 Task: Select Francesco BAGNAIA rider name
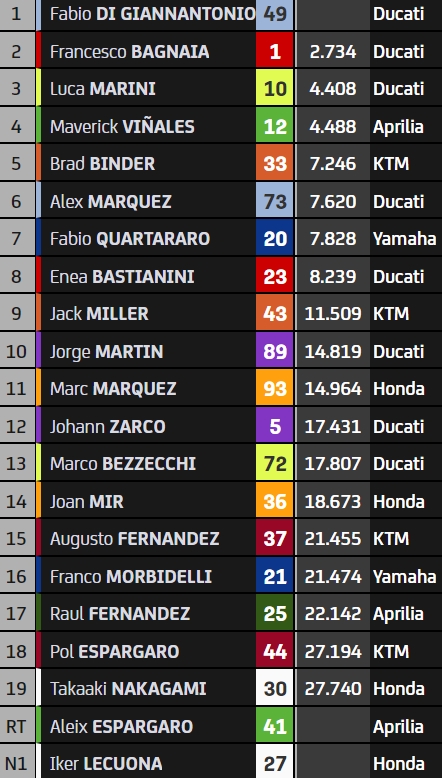129,52
